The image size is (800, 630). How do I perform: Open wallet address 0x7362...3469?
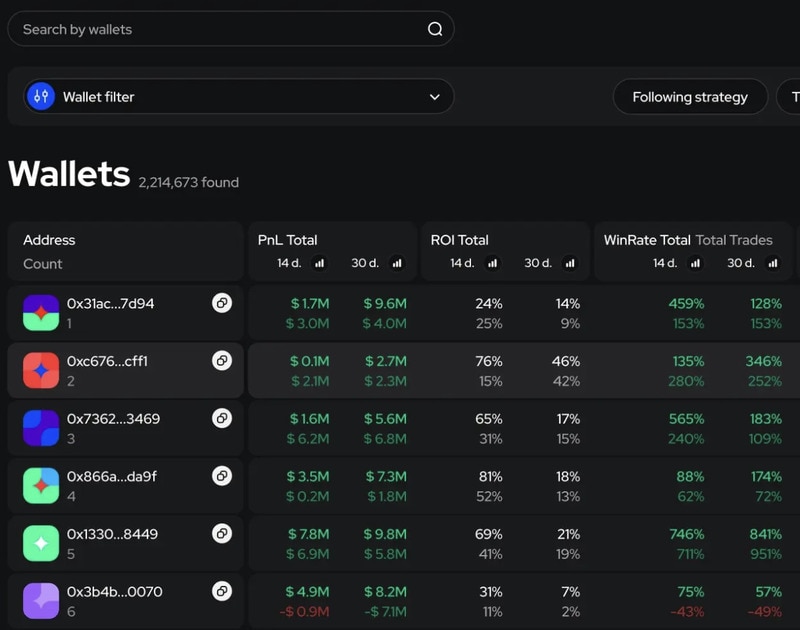113,419
